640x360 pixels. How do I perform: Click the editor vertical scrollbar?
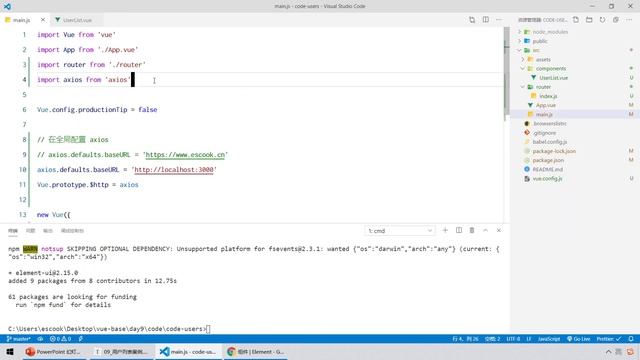[507, 71]
